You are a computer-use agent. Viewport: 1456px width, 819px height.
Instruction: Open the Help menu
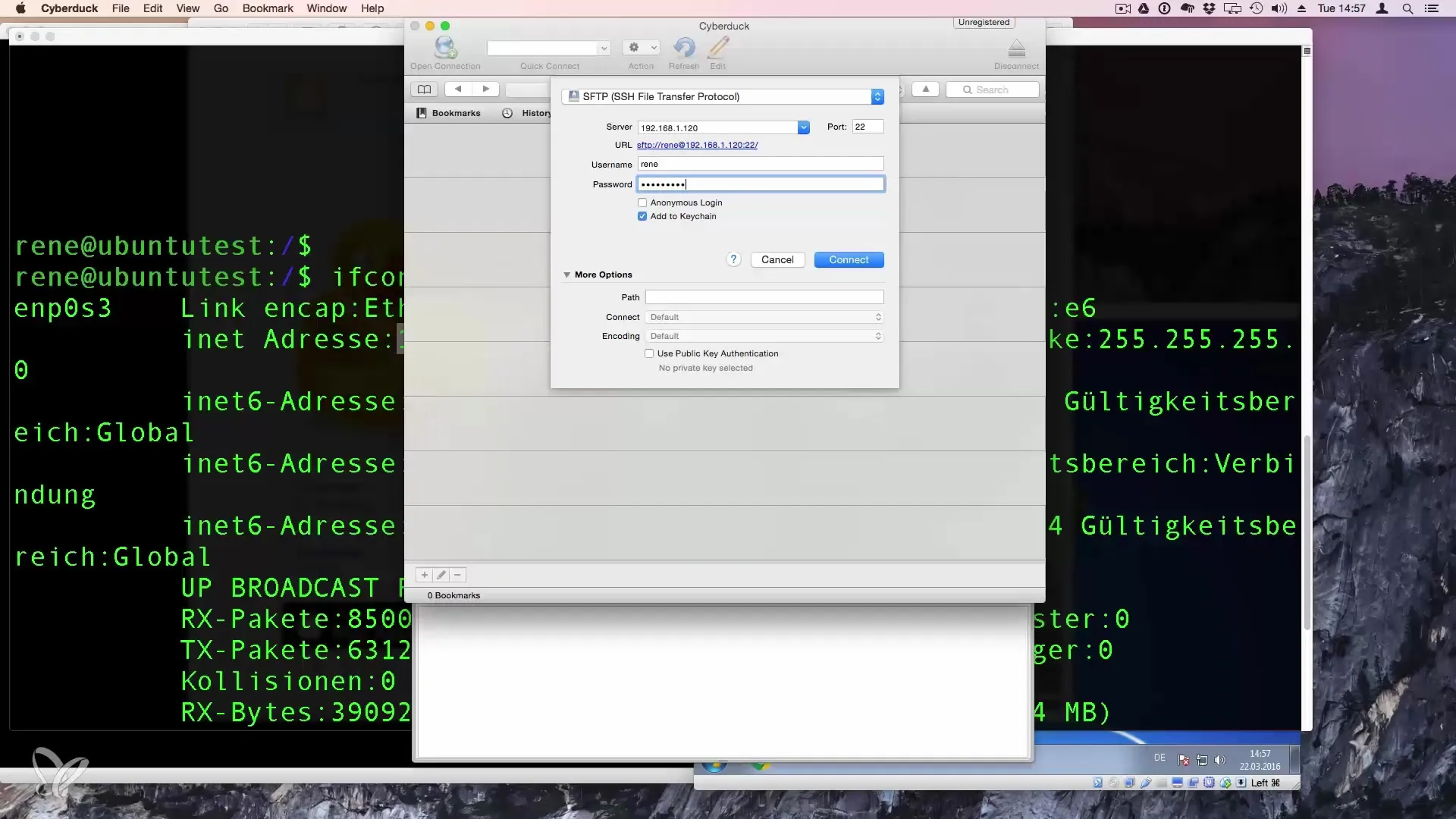pos(372,8)
